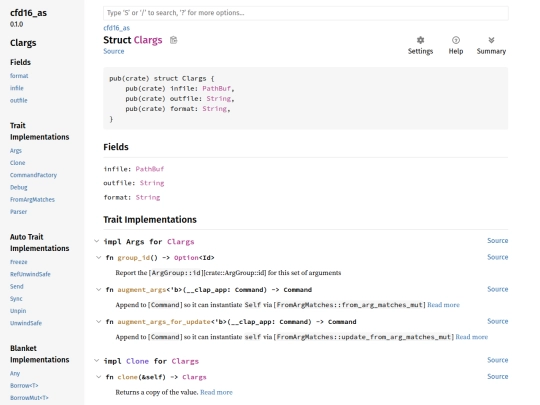Collapse the impl Clone for Clargs section
The image size is (540, 405).
[x=97, y=361]
